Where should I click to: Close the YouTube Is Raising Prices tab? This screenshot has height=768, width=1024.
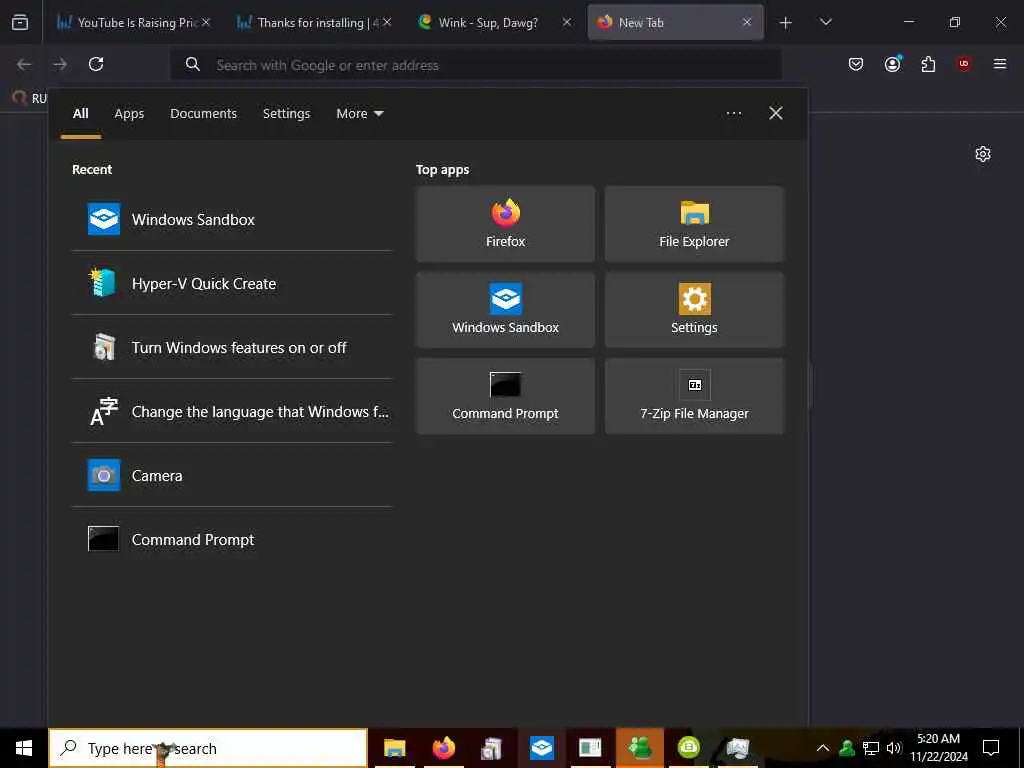206,22
